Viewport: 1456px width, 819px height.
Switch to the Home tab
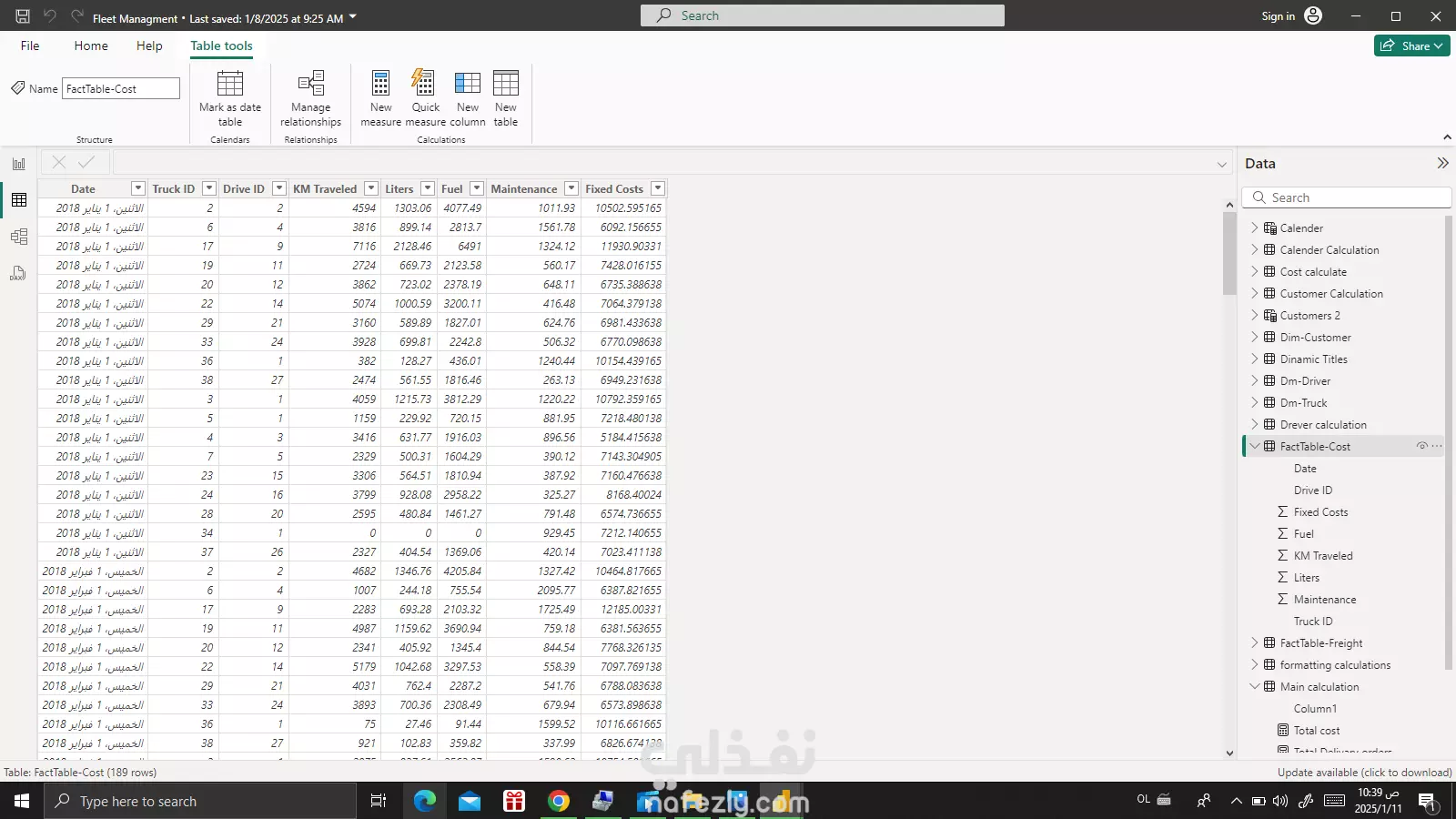tap(91, 45)
